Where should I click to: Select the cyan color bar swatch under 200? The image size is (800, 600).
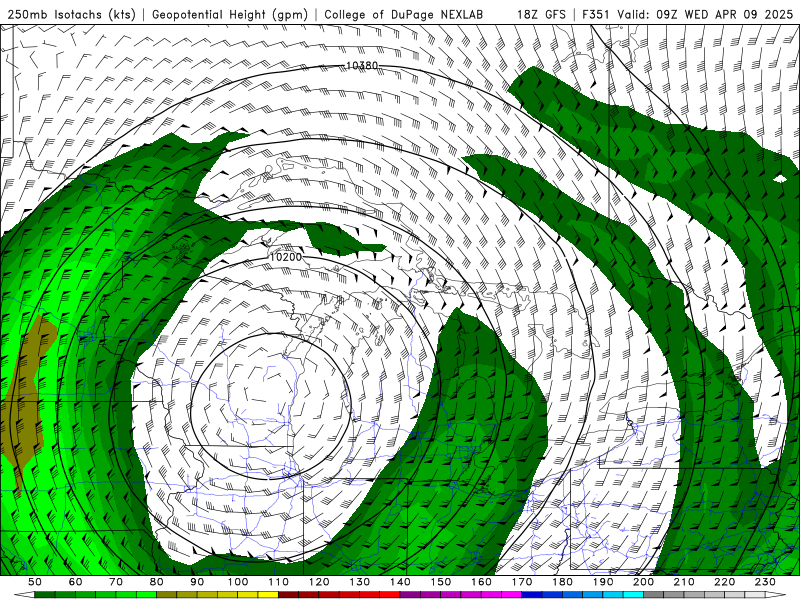(634, 595)
